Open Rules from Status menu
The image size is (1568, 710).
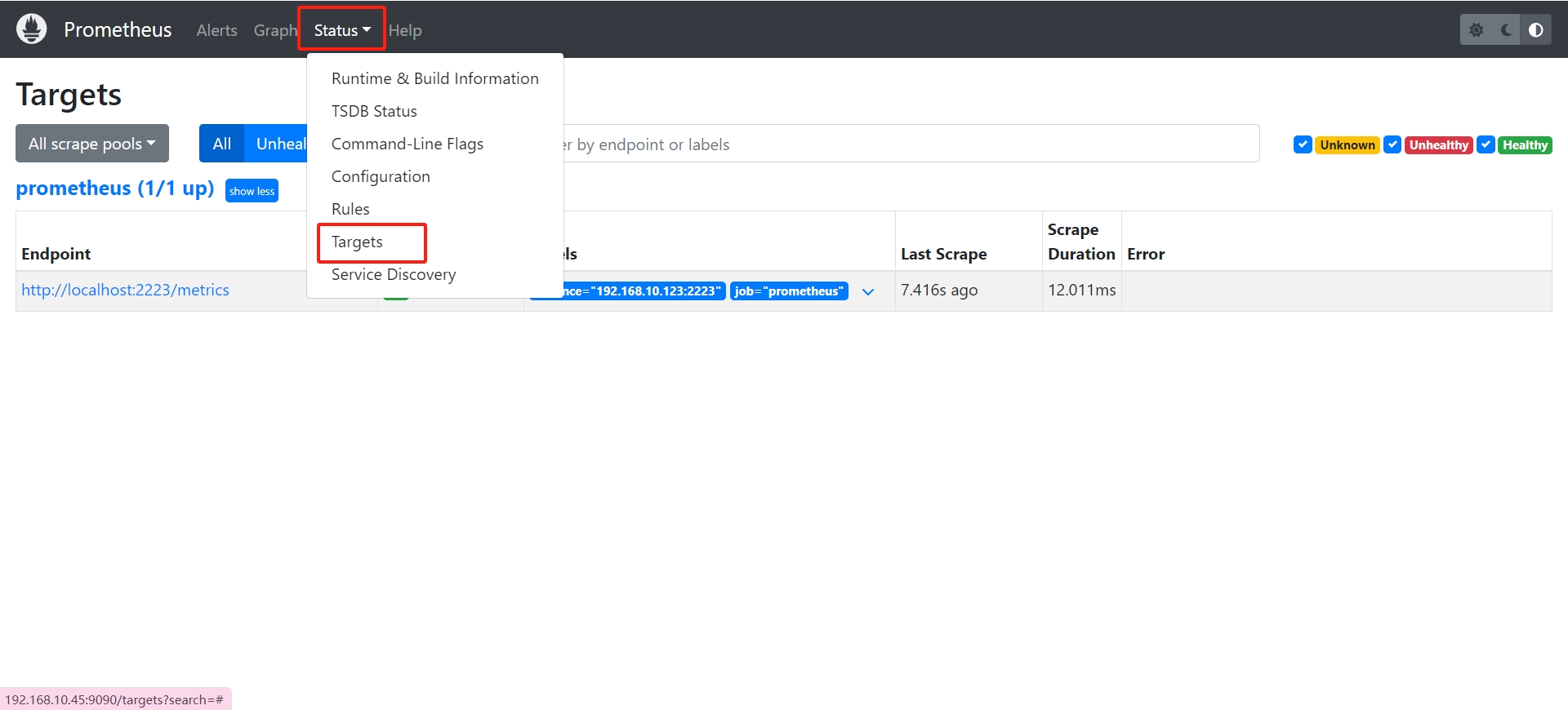pos(434,209)
